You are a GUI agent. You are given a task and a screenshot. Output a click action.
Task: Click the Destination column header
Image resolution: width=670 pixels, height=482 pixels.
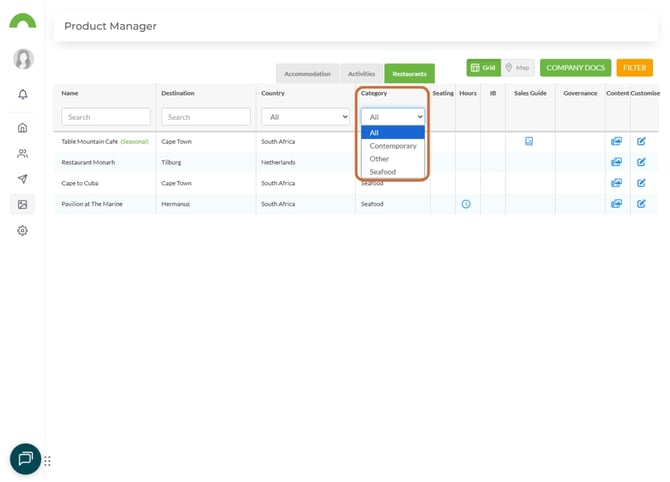[x=178, y=93]
